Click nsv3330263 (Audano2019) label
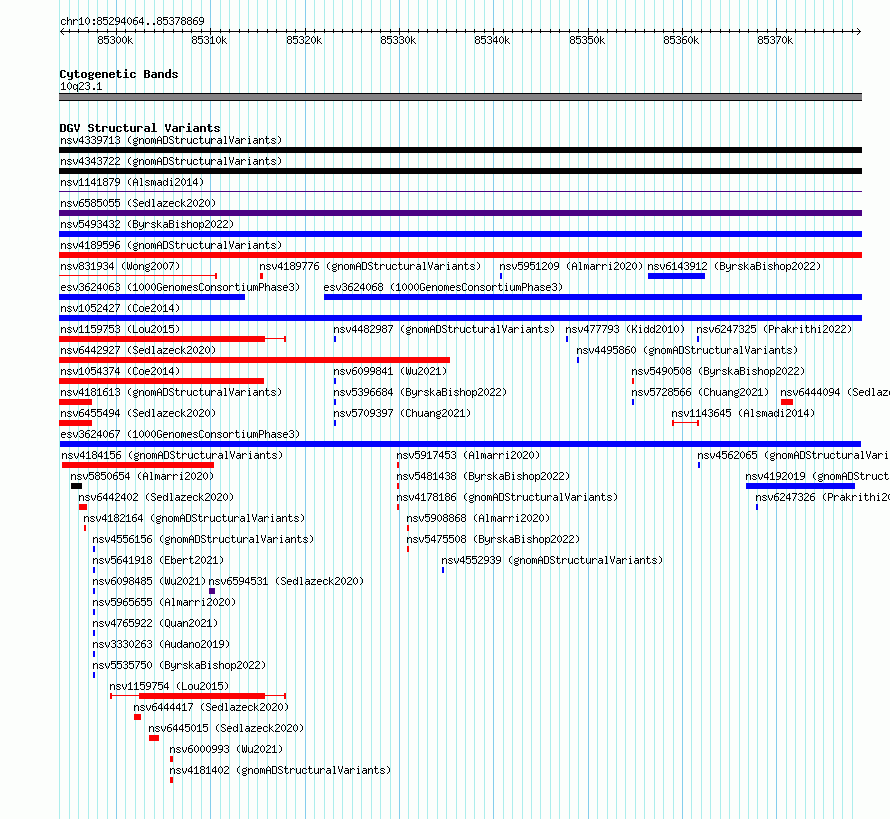The image size is (890, 819). tap(161, 644)
